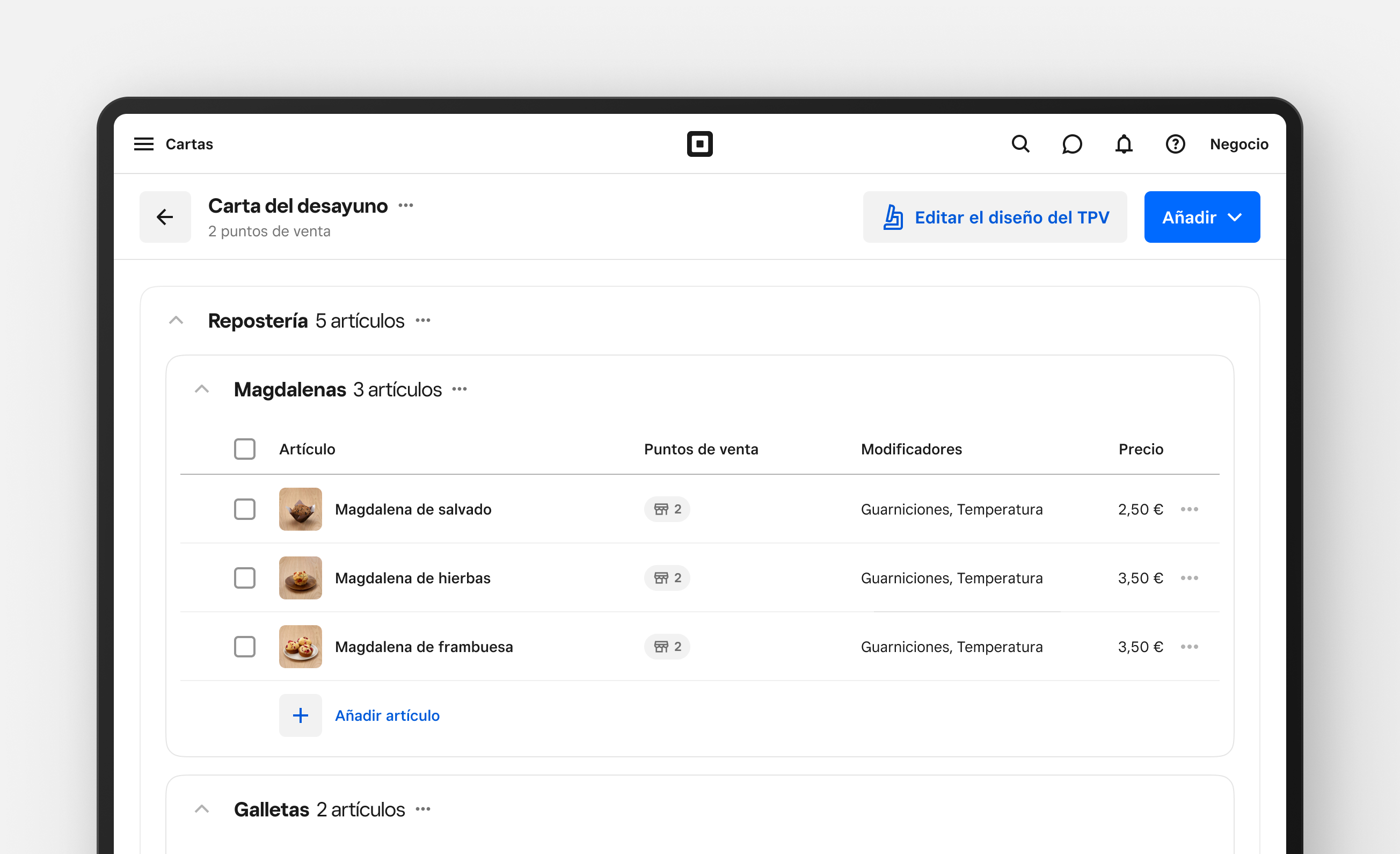Open the Magdalena de hierbas thumbnail
1400x854 pixels.
[301, 578]
